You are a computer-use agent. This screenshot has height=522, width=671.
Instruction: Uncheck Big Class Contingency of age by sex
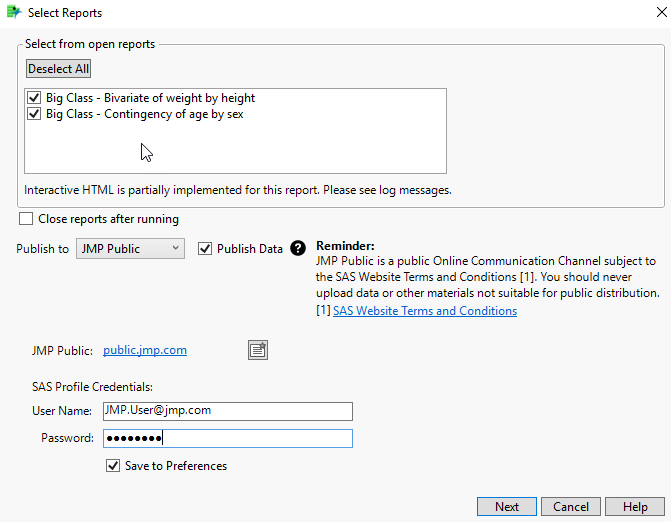34,114
